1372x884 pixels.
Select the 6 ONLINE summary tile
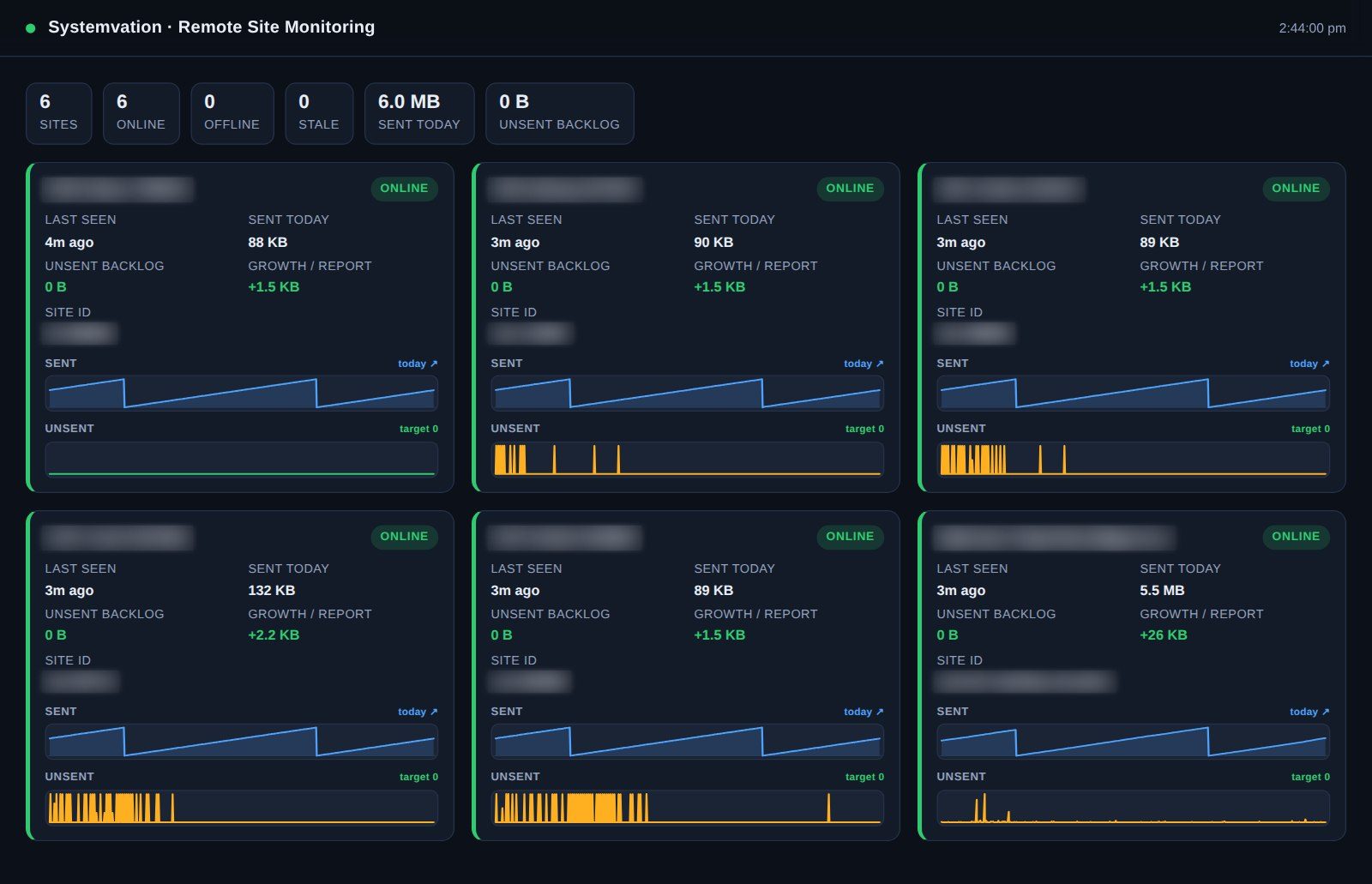tap(141, 113)
